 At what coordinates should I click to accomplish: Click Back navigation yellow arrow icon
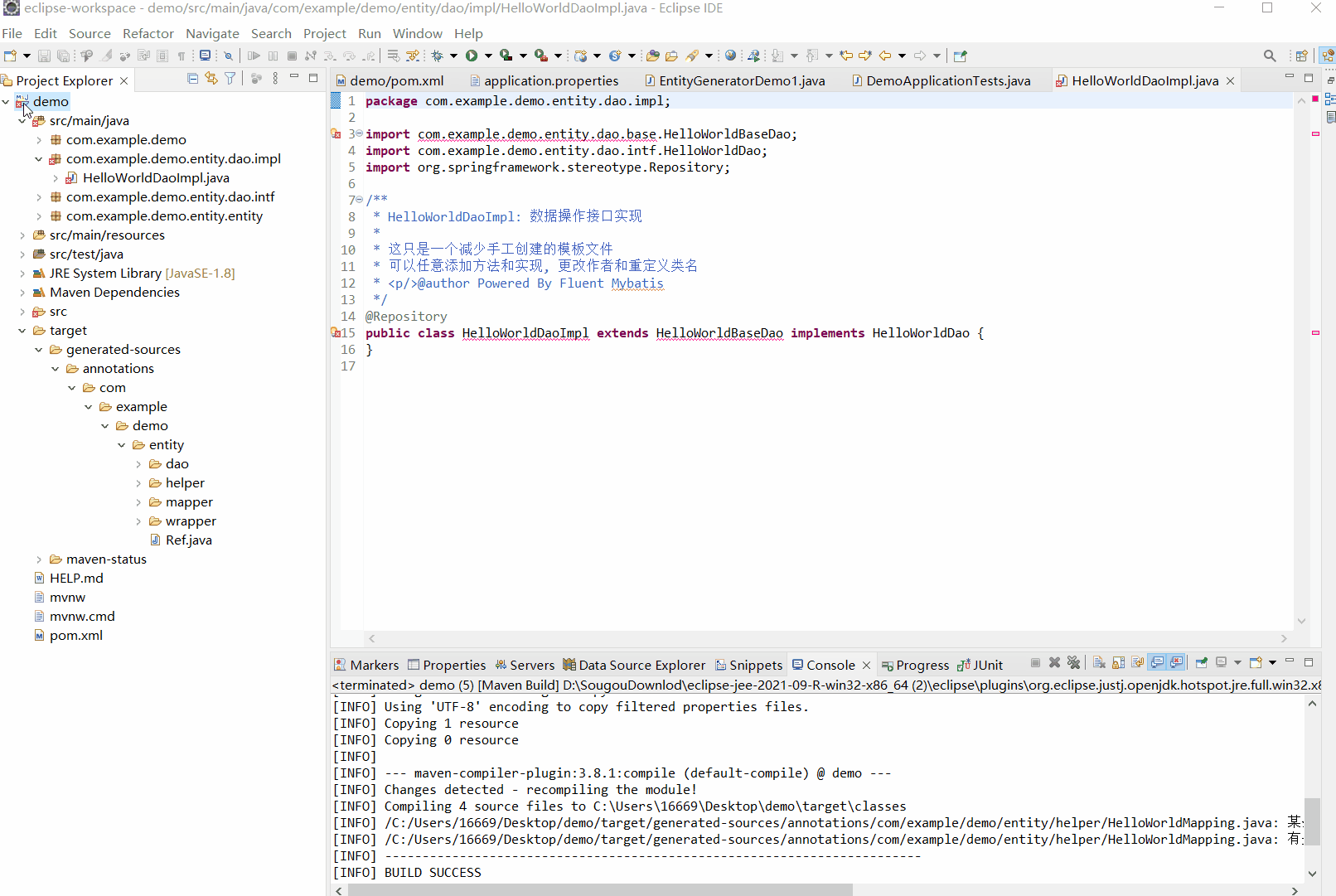coord(885,56)
